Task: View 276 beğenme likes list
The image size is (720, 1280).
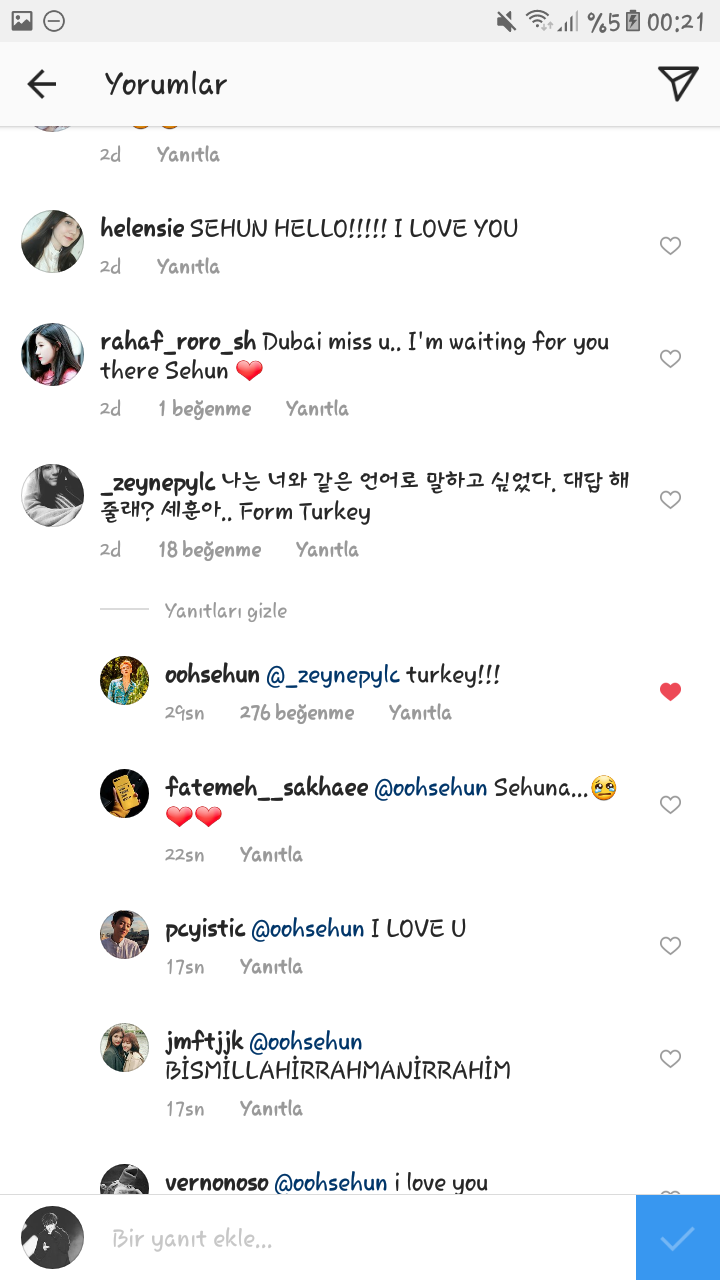Action: point(297,713)
